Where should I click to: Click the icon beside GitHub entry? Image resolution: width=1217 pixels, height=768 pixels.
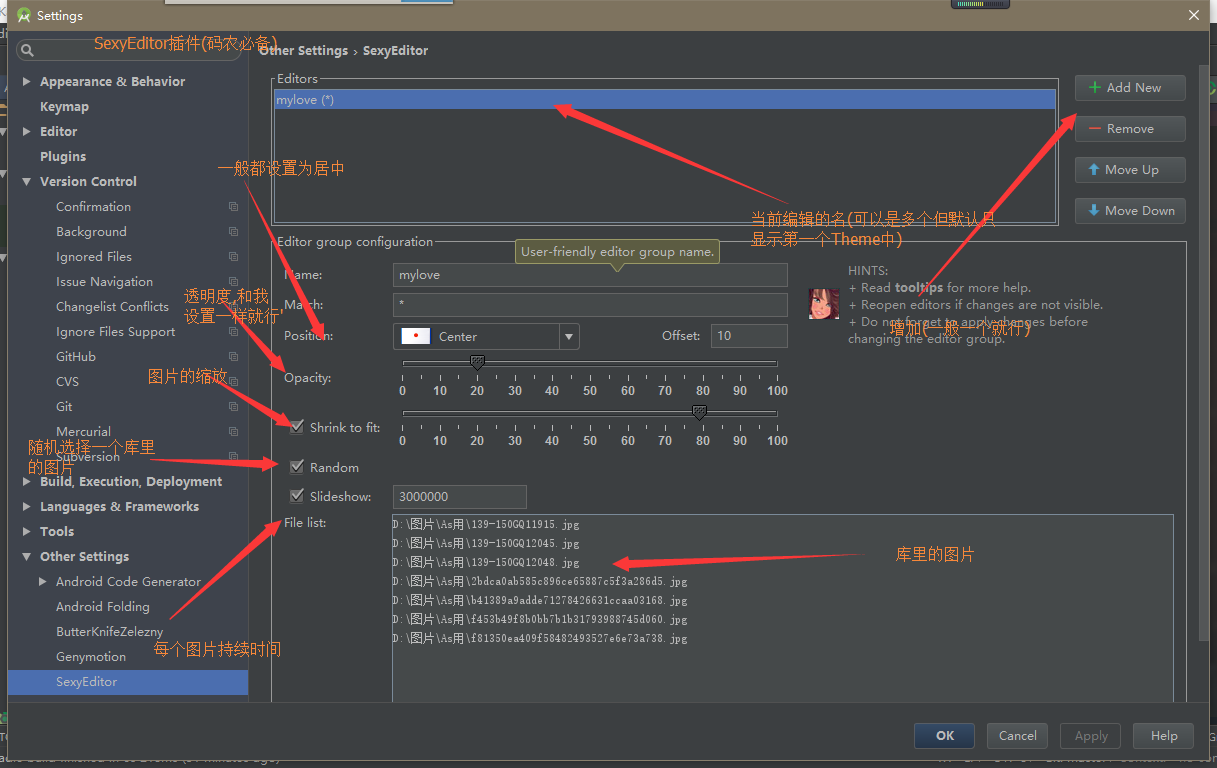point(233,357)
